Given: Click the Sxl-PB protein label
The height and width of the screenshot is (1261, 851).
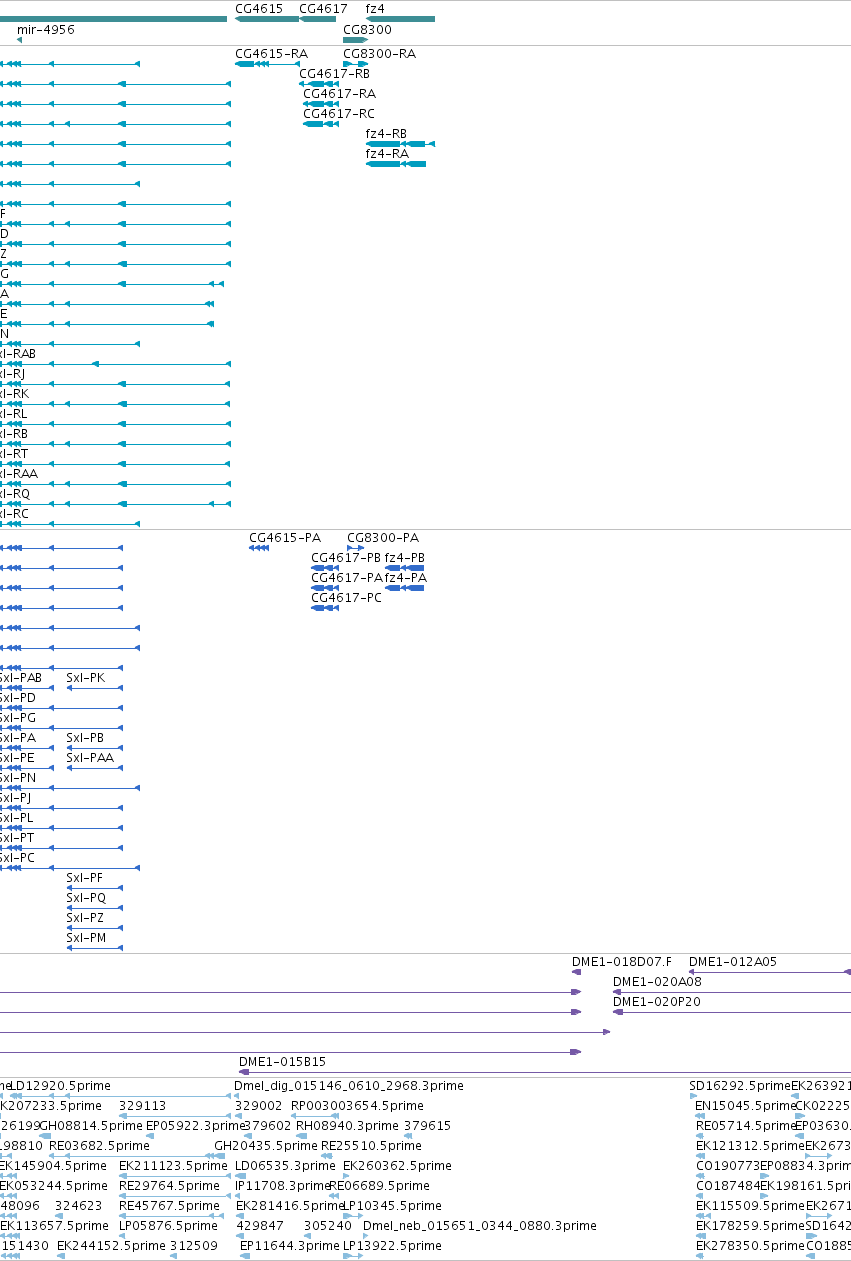Looking at the screenshot, I should coord(85,738).
